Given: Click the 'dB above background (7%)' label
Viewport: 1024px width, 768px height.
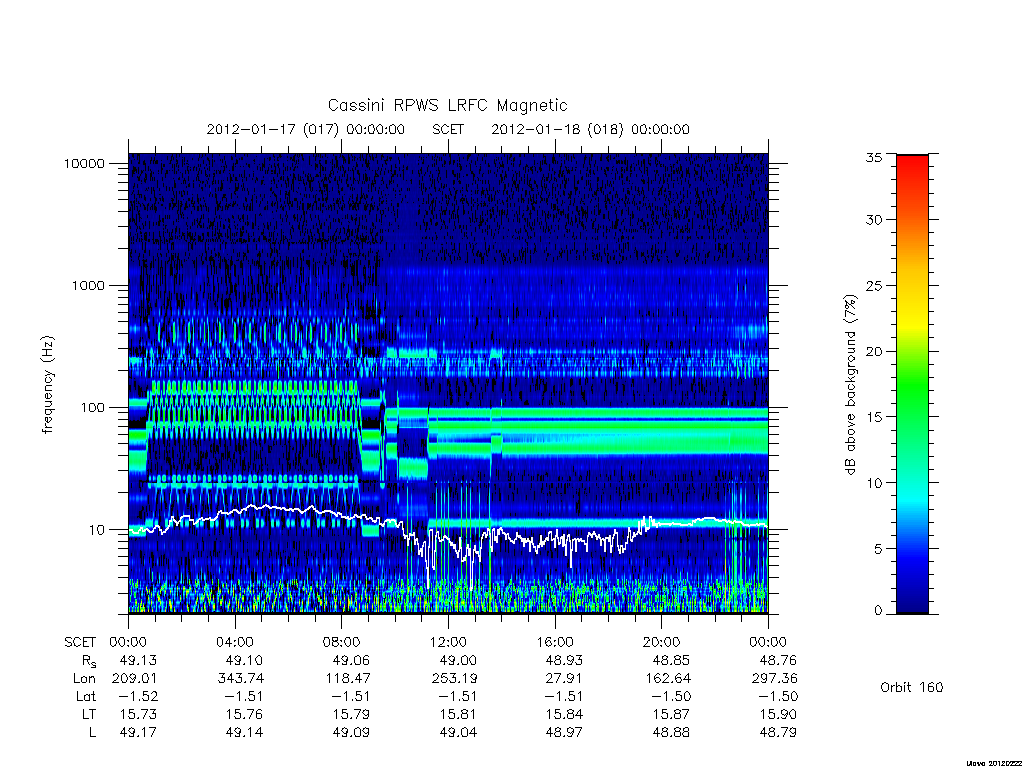Looking at the screenshot, I should (850, 384).
